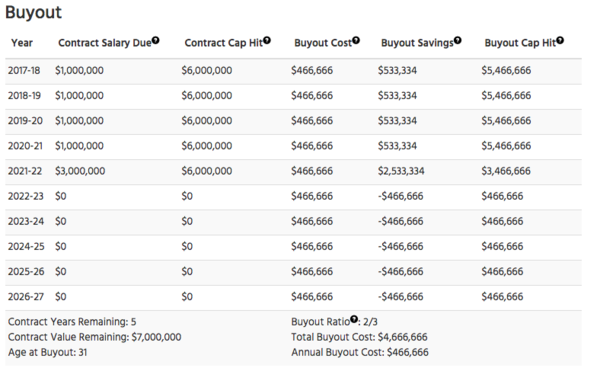Click the Buyout Cost header text

pos(323,43)
